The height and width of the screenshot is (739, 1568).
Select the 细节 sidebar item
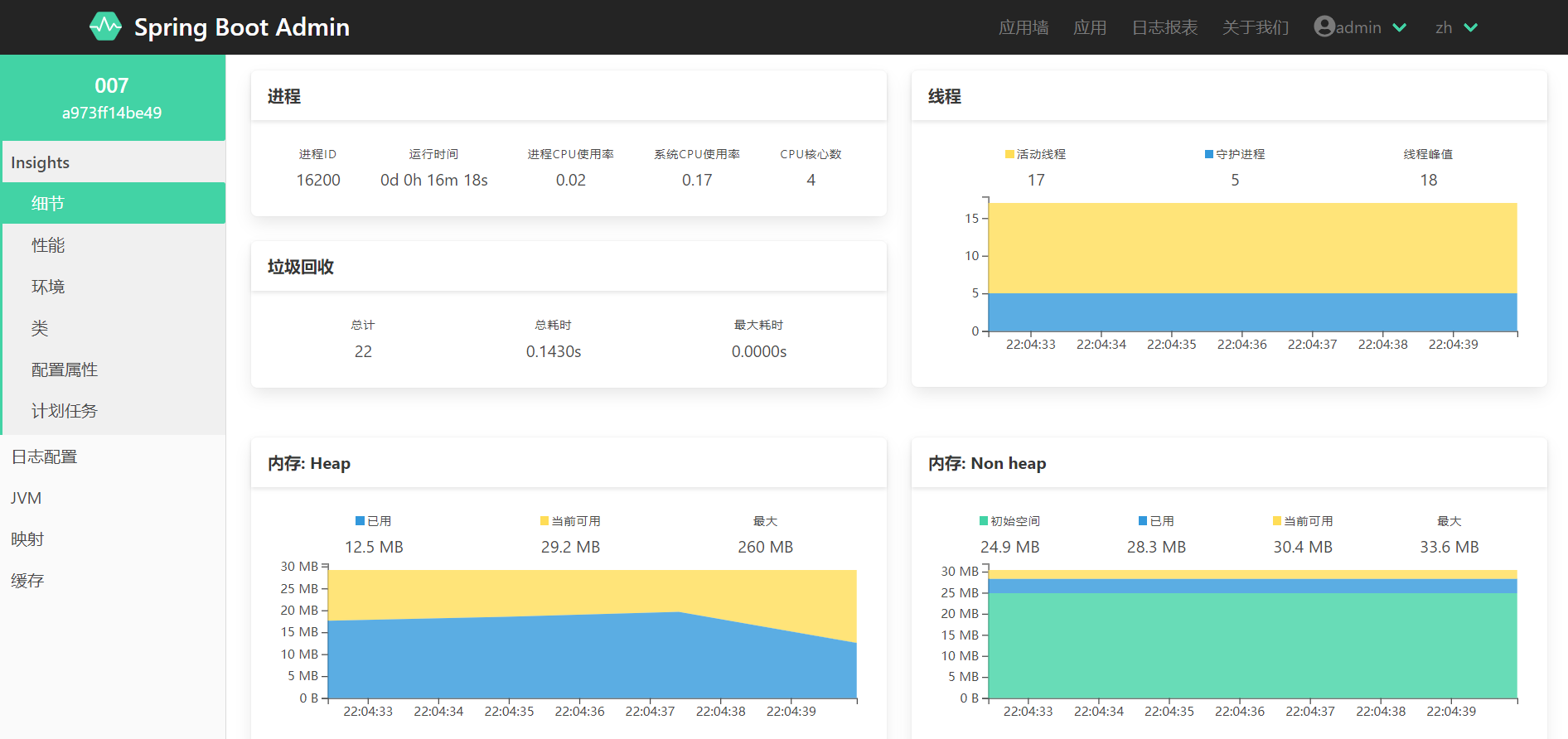(113, 203)
